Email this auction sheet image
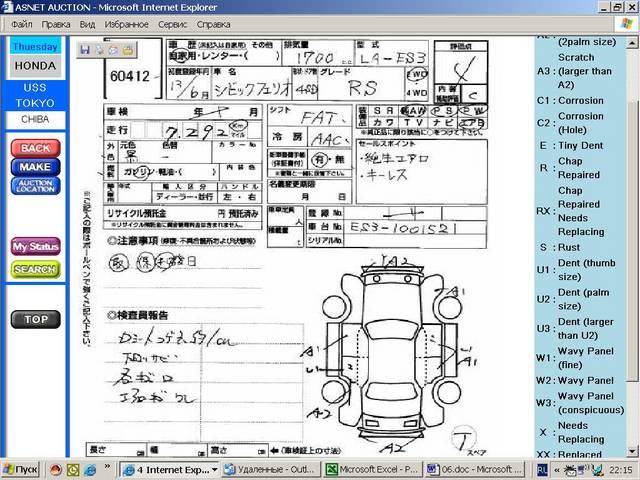Image resolution: width=640 pixels, height=480 pixels. tap(113, 50)
